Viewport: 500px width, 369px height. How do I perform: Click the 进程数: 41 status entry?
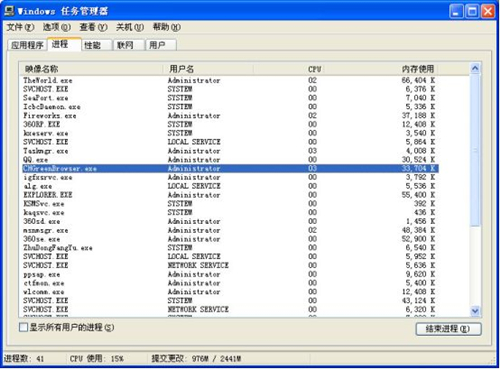coord(24,359)
